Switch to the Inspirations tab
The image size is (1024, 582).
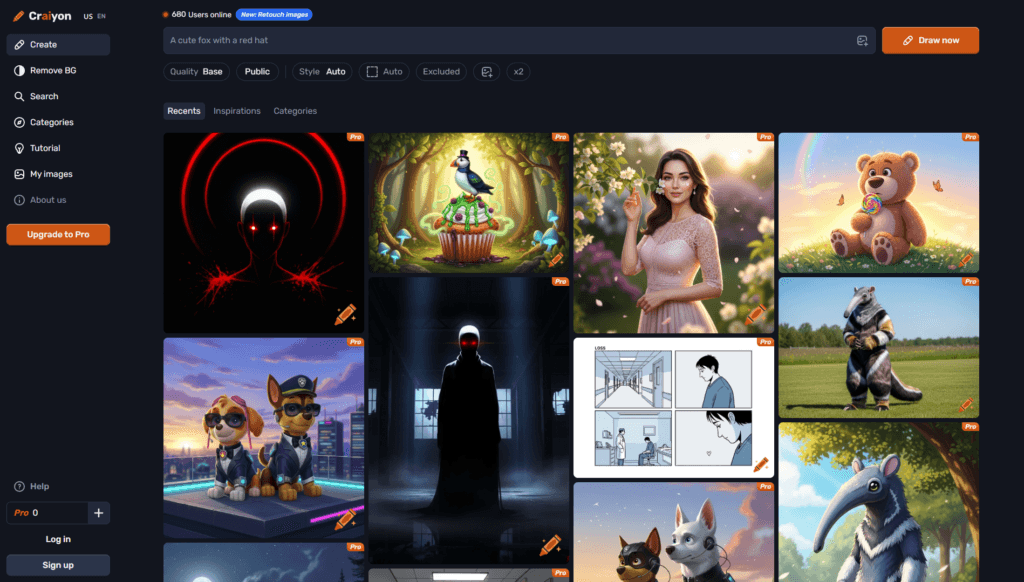coord(236,111)
